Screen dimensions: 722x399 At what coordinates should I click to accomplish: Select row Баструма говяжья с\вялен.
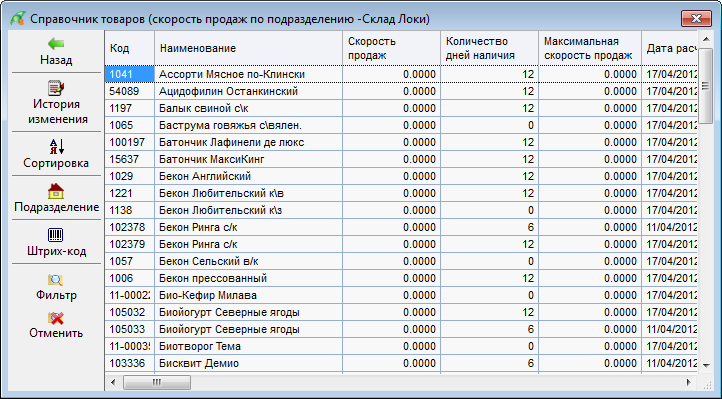pyautogui.click(x=402, y=125)
